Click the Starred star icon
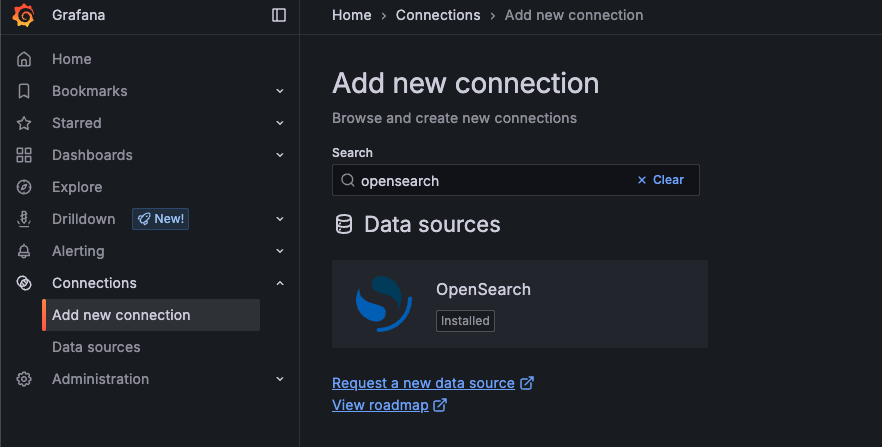The width and height of the screenshot is (882, 447). [x=24, y=123]
